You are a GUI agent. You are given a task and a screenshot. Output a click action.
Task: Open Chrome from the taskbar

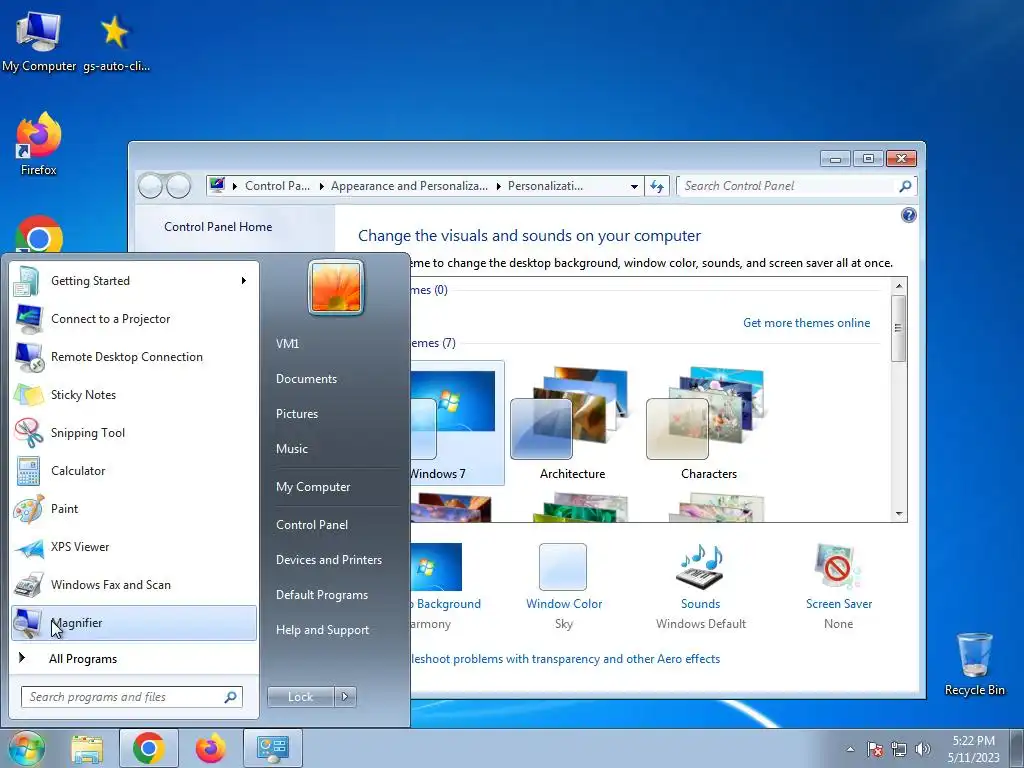pos(149,748)
